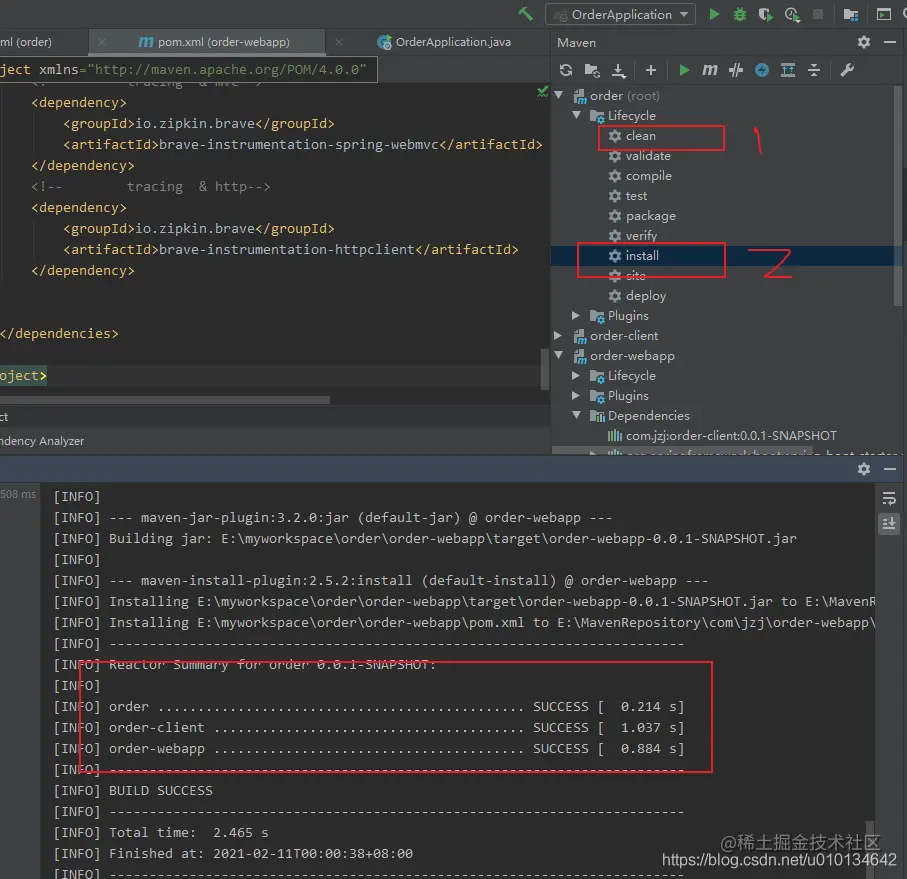Select the site lifecycle goal
The image size is (907, 879).
click(627, 275)
